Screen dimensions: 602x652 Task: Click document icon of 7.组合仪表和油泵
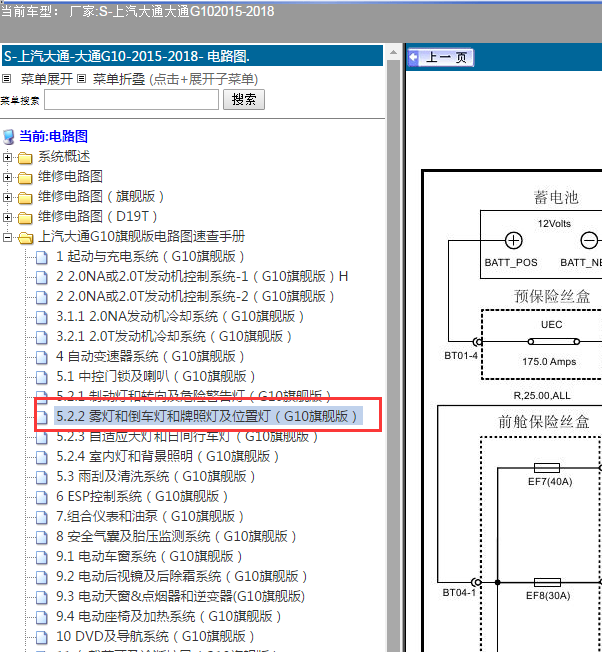[42, 518]
